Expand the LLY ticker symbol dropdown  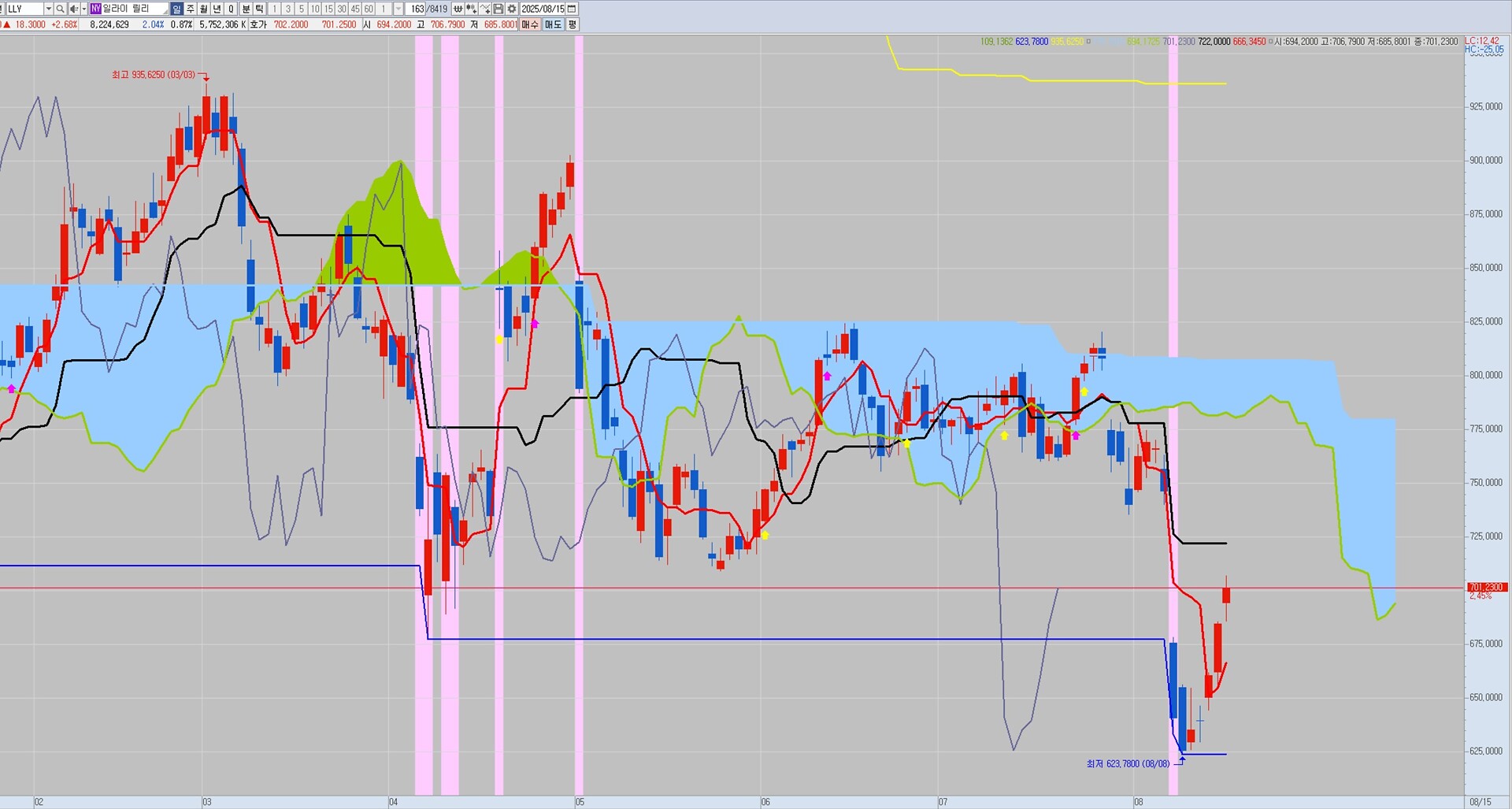coord(48,9)
